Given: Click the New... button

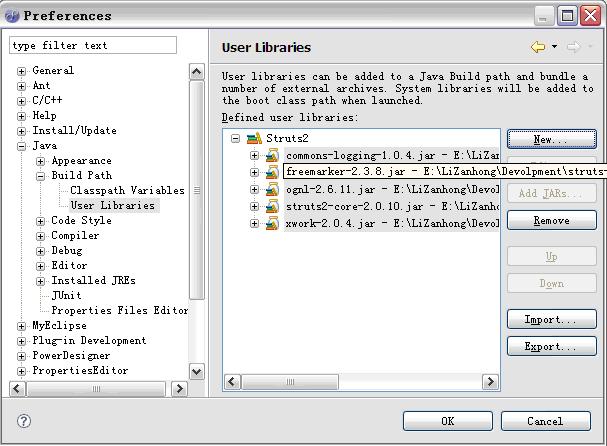Looking at the screenshot, I should [x=552, y=139].
